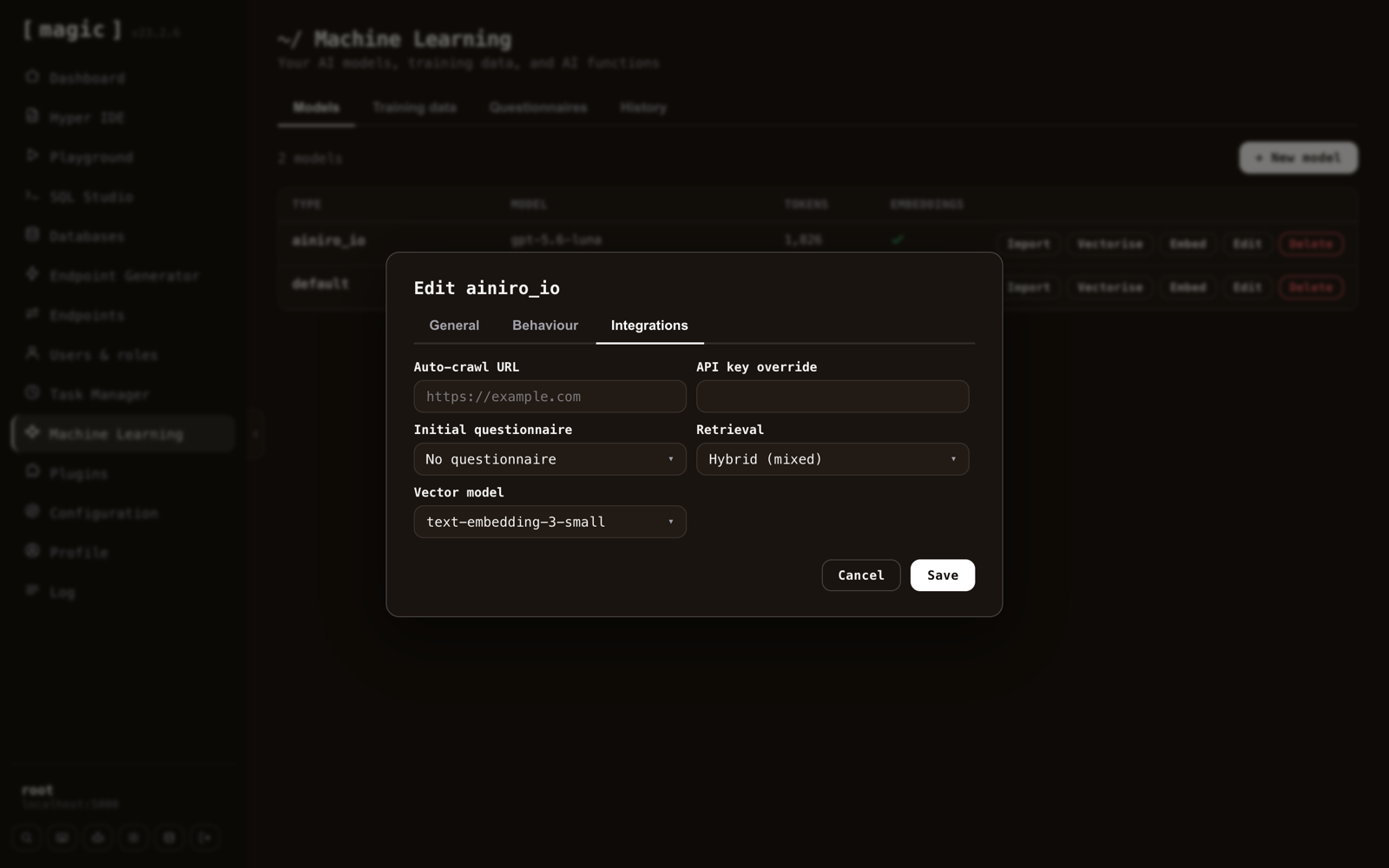Click Delete in the default row
This screenshot has height=868, width=1389.
point(1311,287)
